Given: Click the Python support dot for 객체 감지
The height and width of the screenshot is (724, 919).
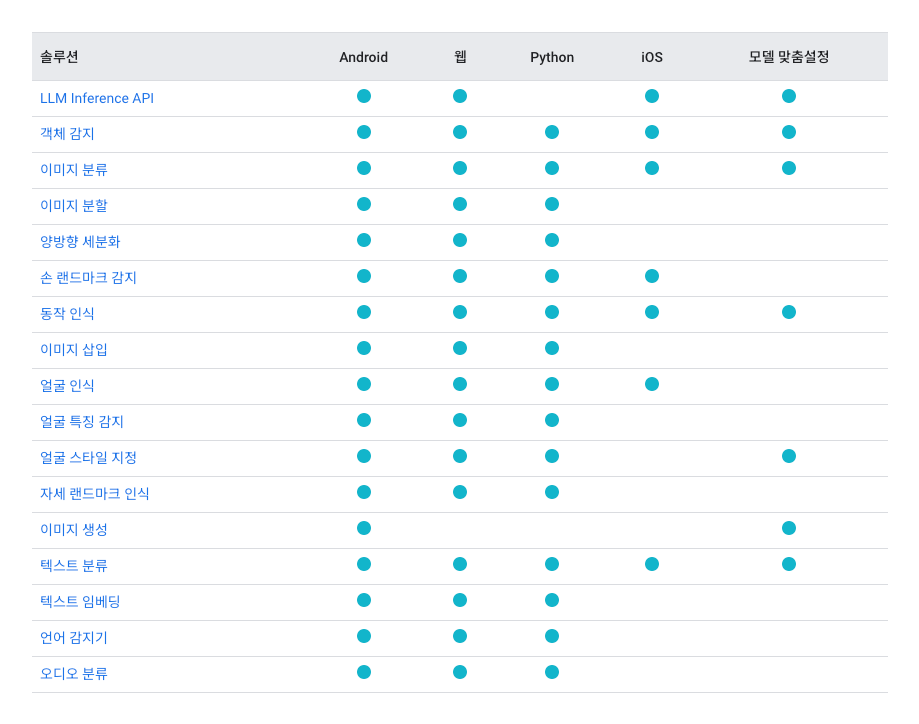Looking at the screenshot, I should click(552, 132).
